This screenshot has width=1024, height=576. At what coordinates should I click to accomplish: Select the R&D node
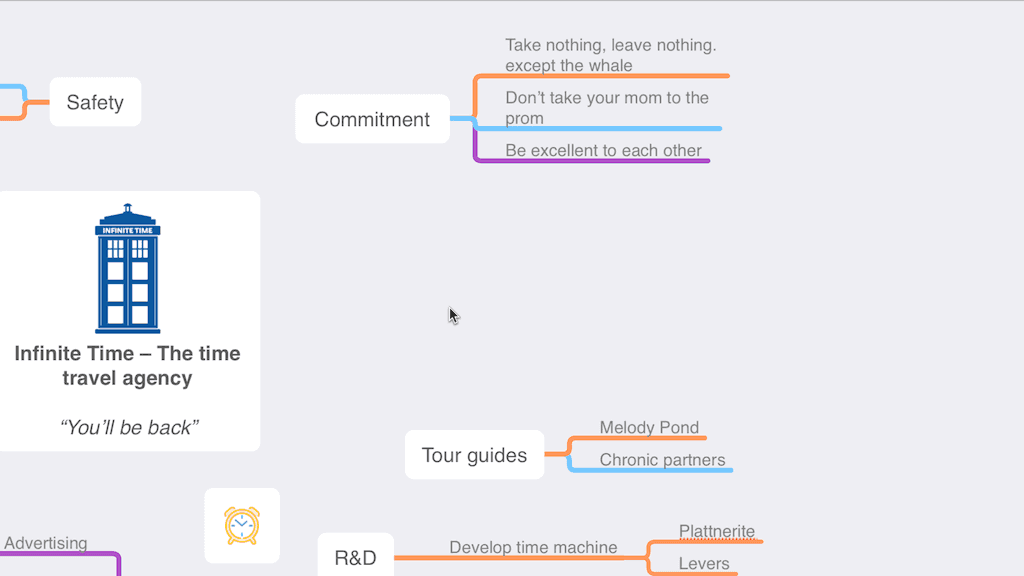click(355, 556)
